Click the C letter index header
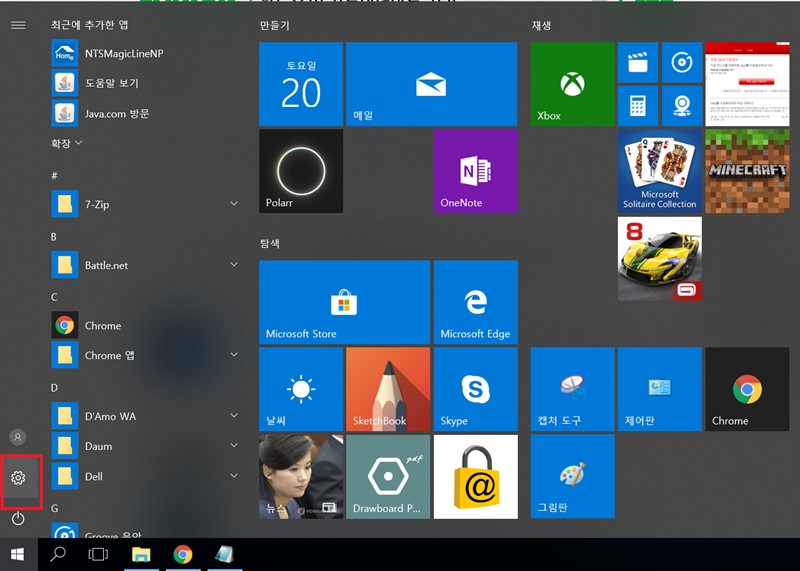Screen dimensions: 800x571 click(54, 297)
